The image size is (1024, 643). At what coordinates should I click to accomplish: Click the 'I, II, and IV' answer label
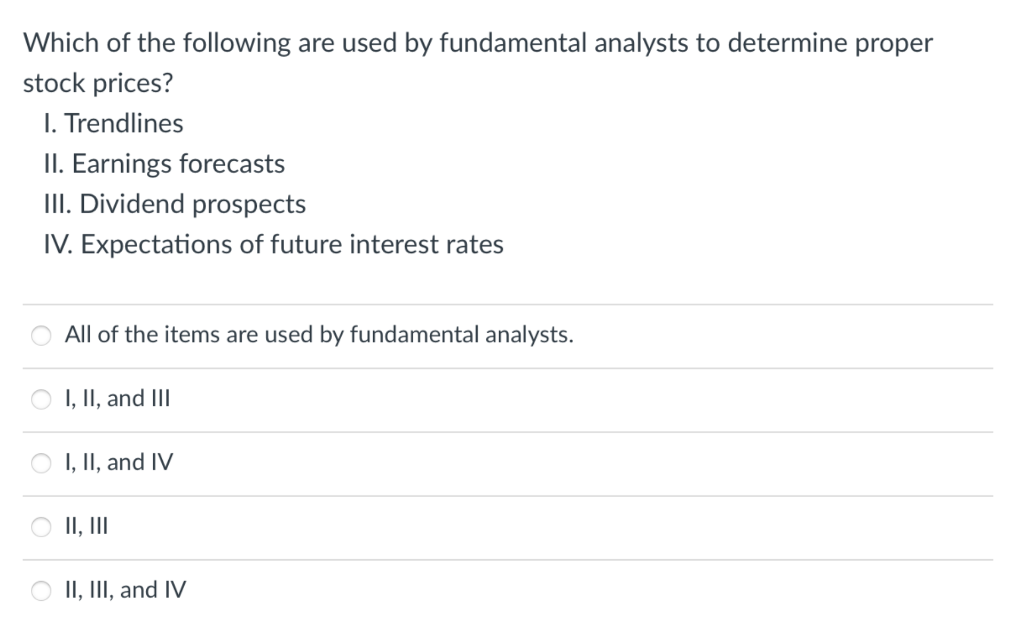click(119, 463)
